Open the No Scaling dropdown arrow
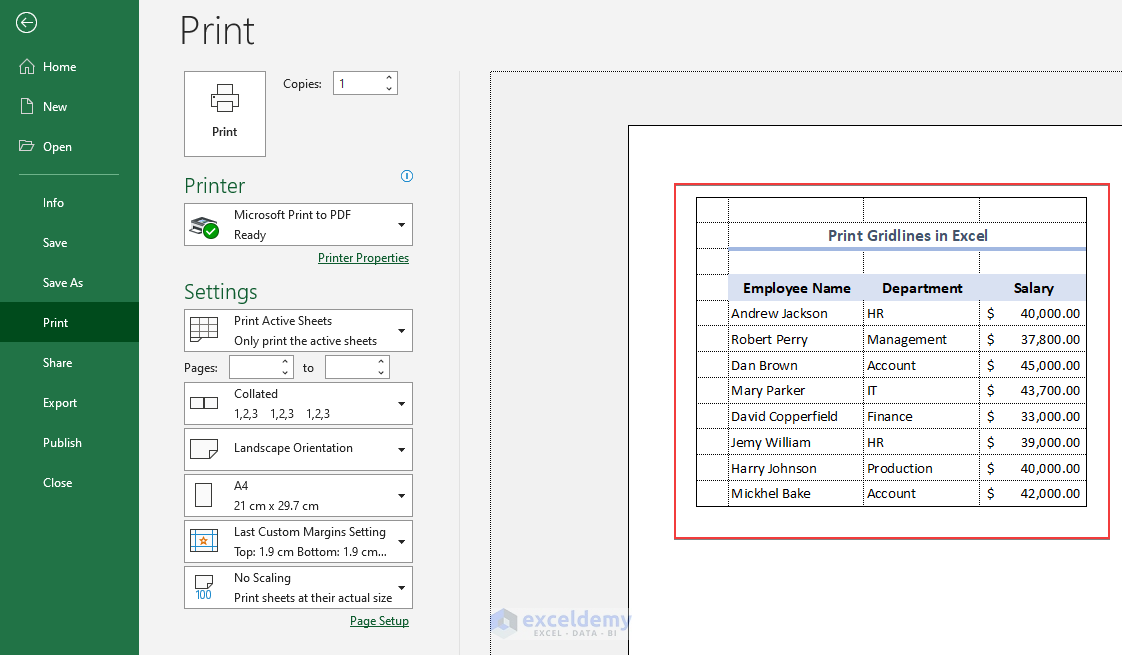This screenshot has width=1122, height=655. pos(401,588)
